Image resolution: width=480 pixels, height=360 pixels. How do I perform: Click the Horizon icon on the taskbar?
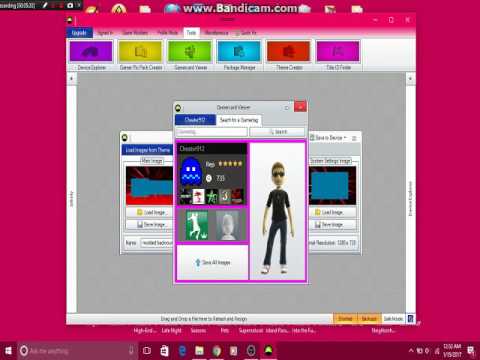(x=269, y=350)
